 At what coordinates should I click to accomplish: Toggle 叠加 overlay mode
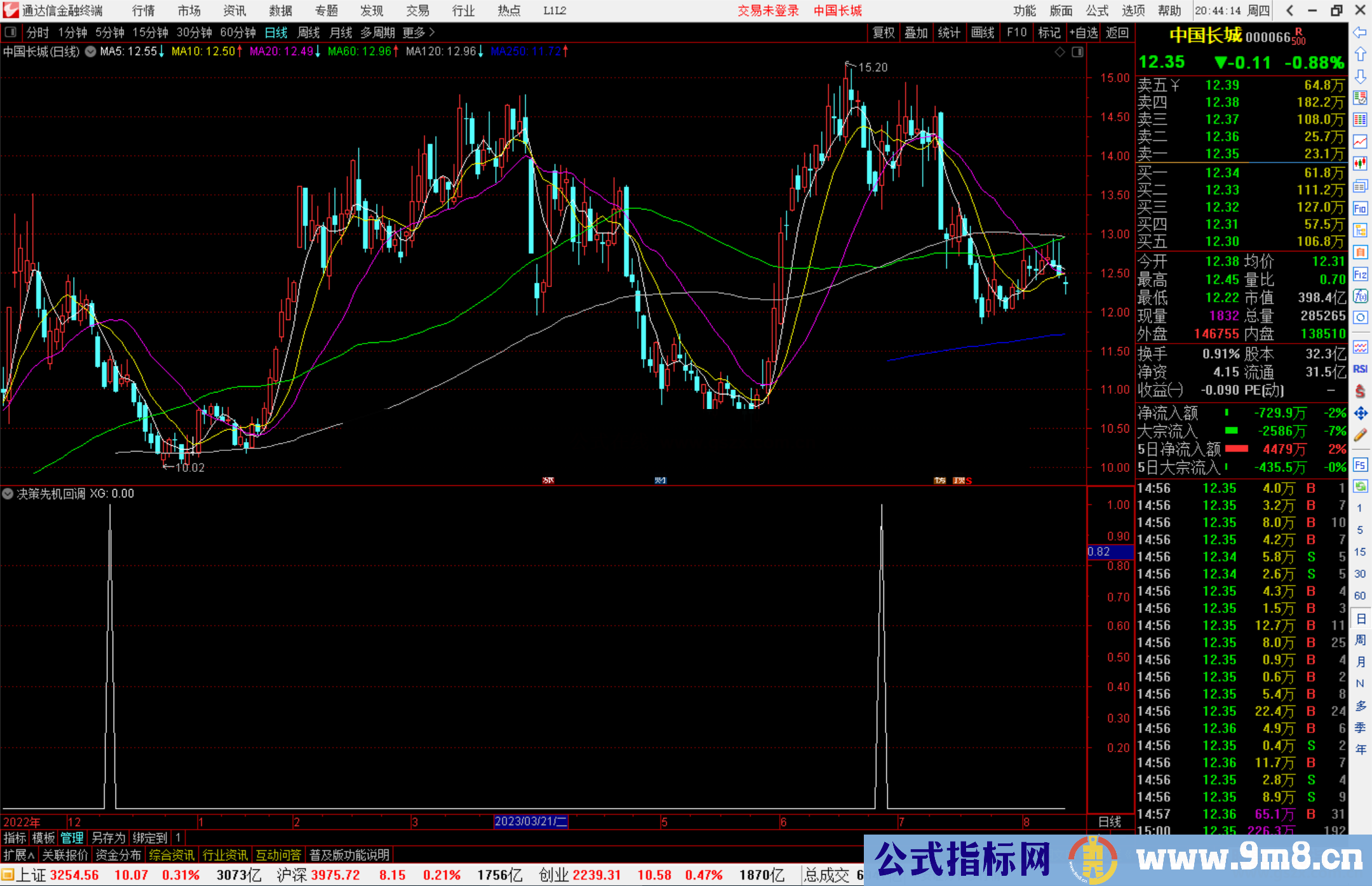pos(916,32)
